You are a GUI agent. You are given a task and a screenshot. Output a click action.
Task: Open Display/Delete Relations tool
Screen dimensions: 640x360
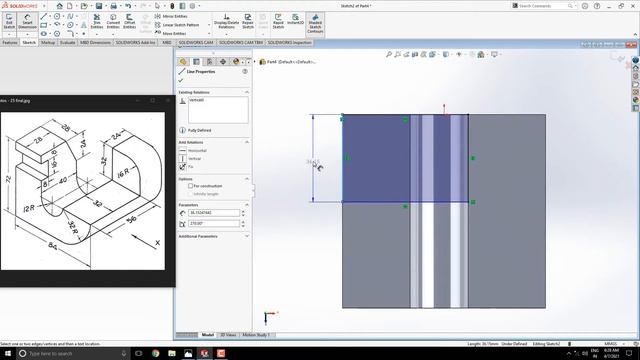tap(227, 21)
